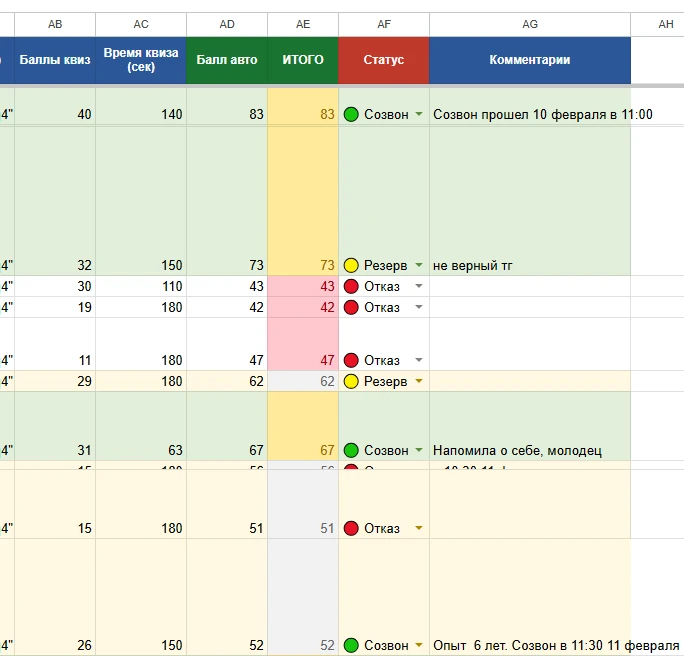Select column AD header
The width and height of the screenshot is (684, 656).
point(227,24)
